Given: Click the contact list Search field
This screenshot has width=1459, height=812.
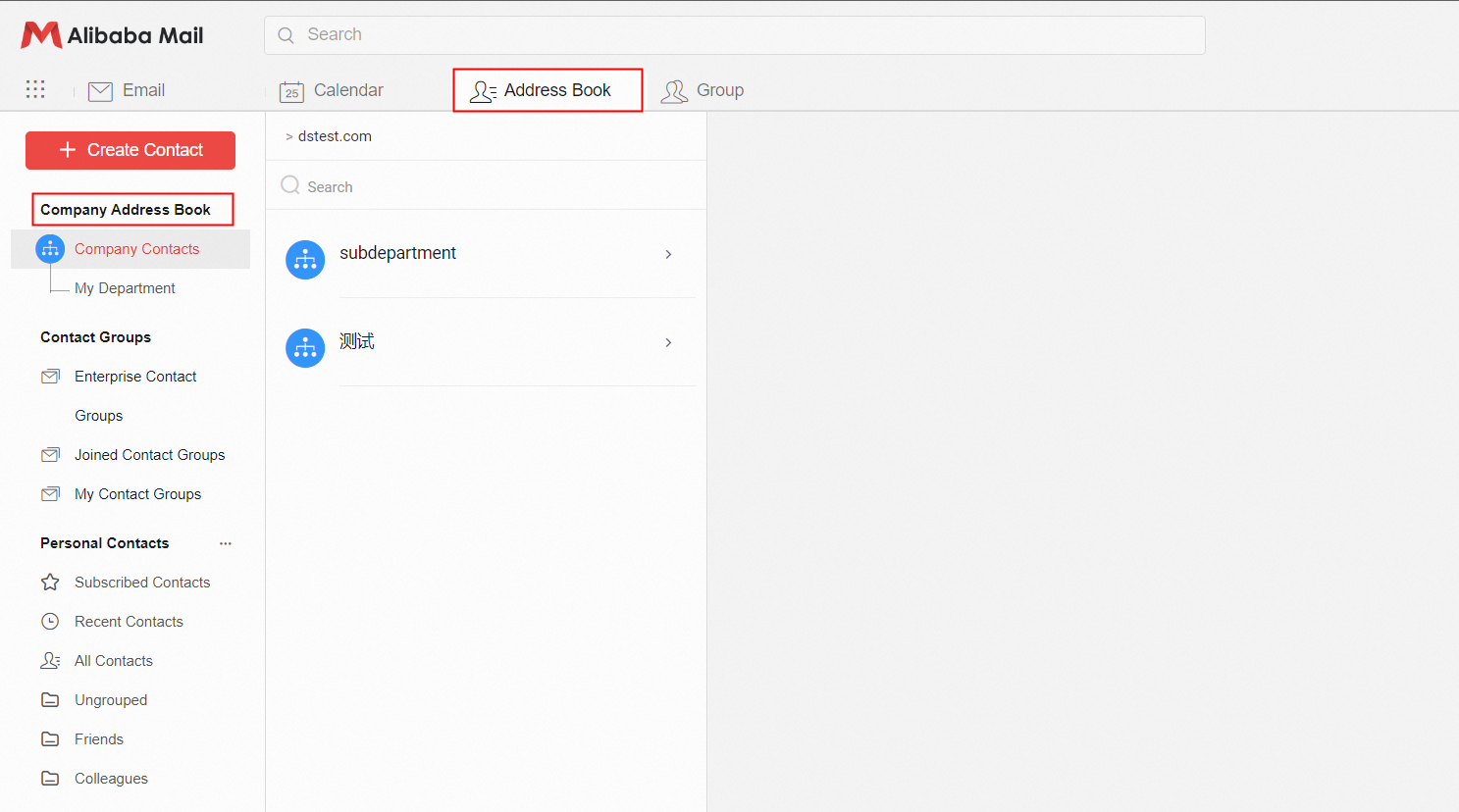Looking at the screenshot, I should (486, 186).
